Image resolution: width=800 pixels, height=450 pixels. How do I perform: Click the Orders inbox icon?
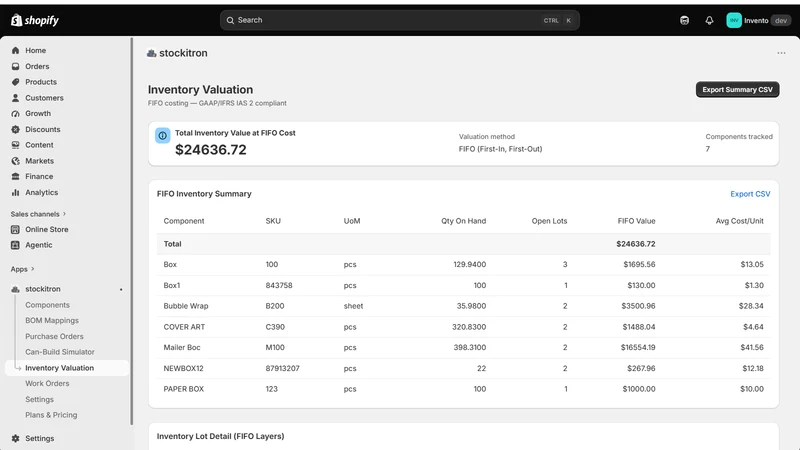tap(15, 66)
